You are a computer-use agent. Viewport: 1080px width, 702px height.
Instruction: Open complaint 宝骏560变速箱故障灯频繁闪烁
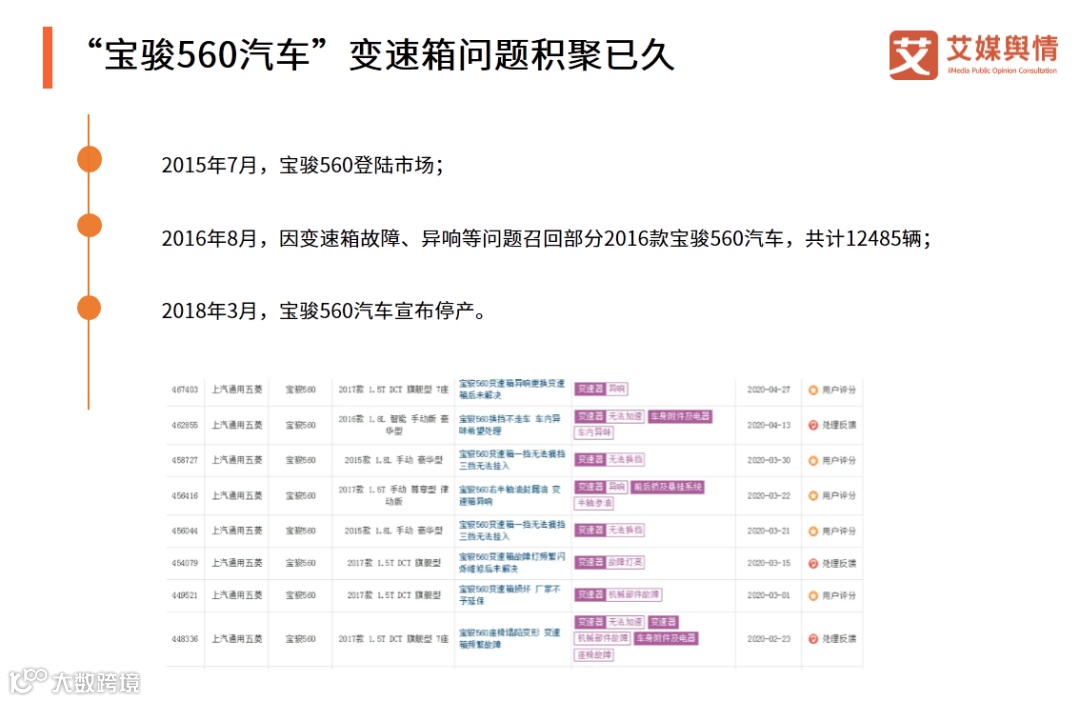point(512,563)
